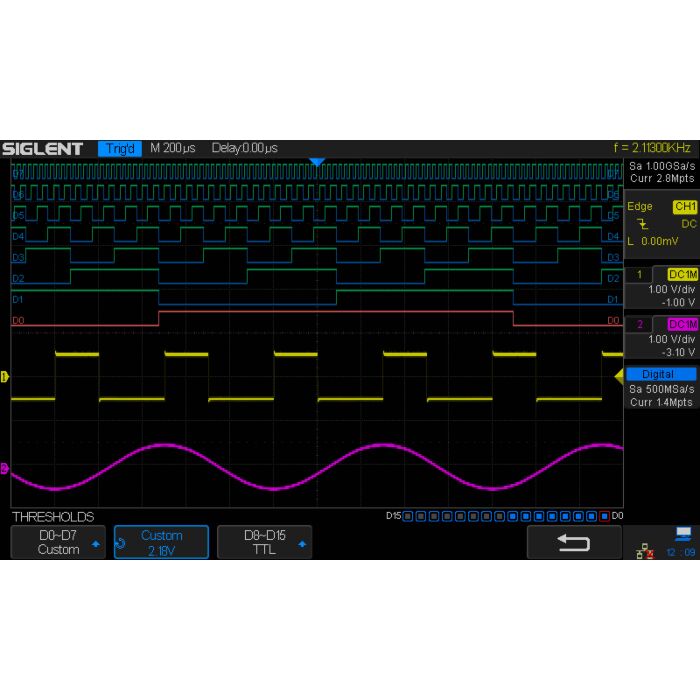700x700 pixels.
Task: Toggle the Trig'd trigger status indicator
Action: 119,149
